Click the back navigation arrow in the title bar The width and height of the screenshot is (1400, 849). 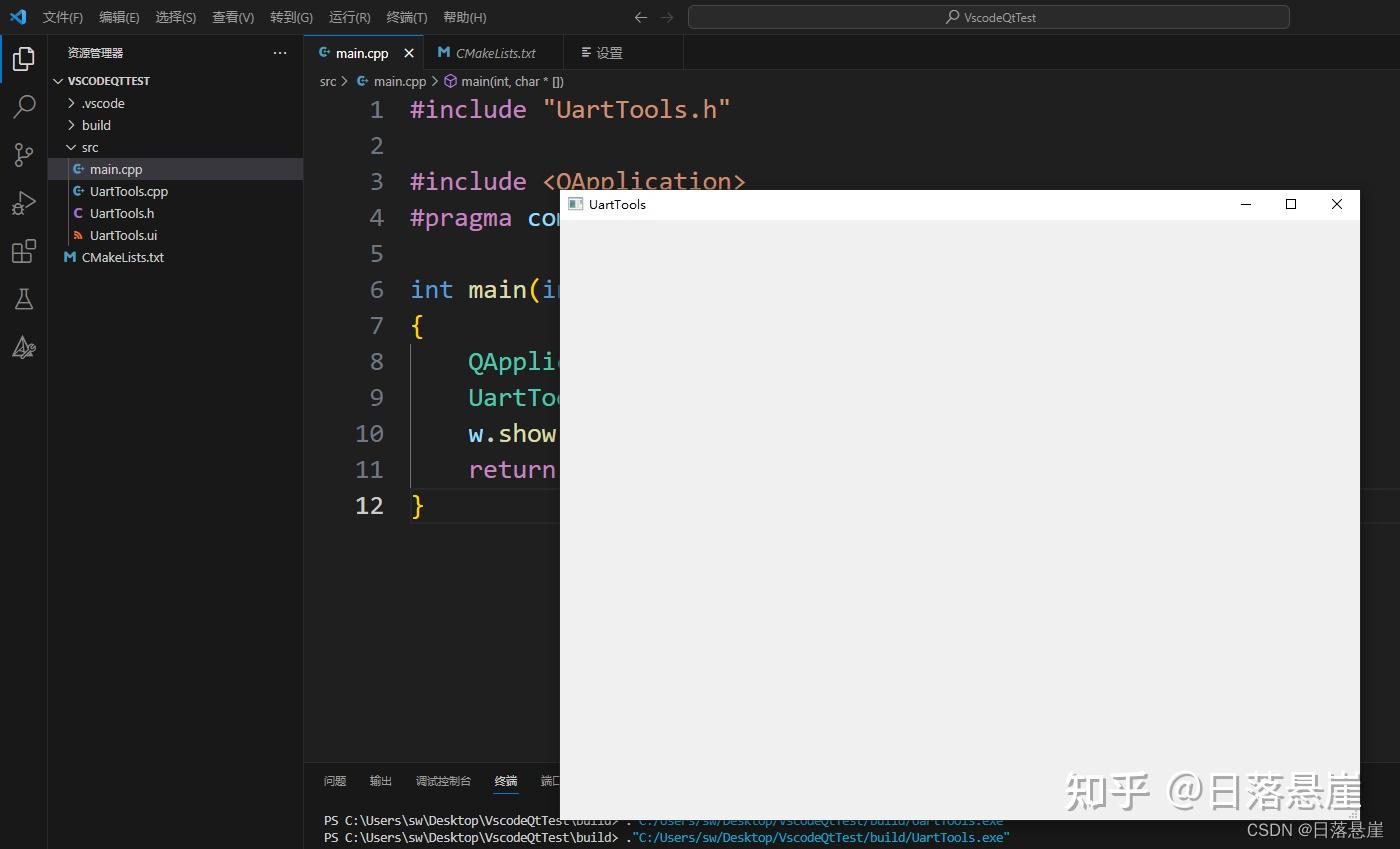coord(640,17)
